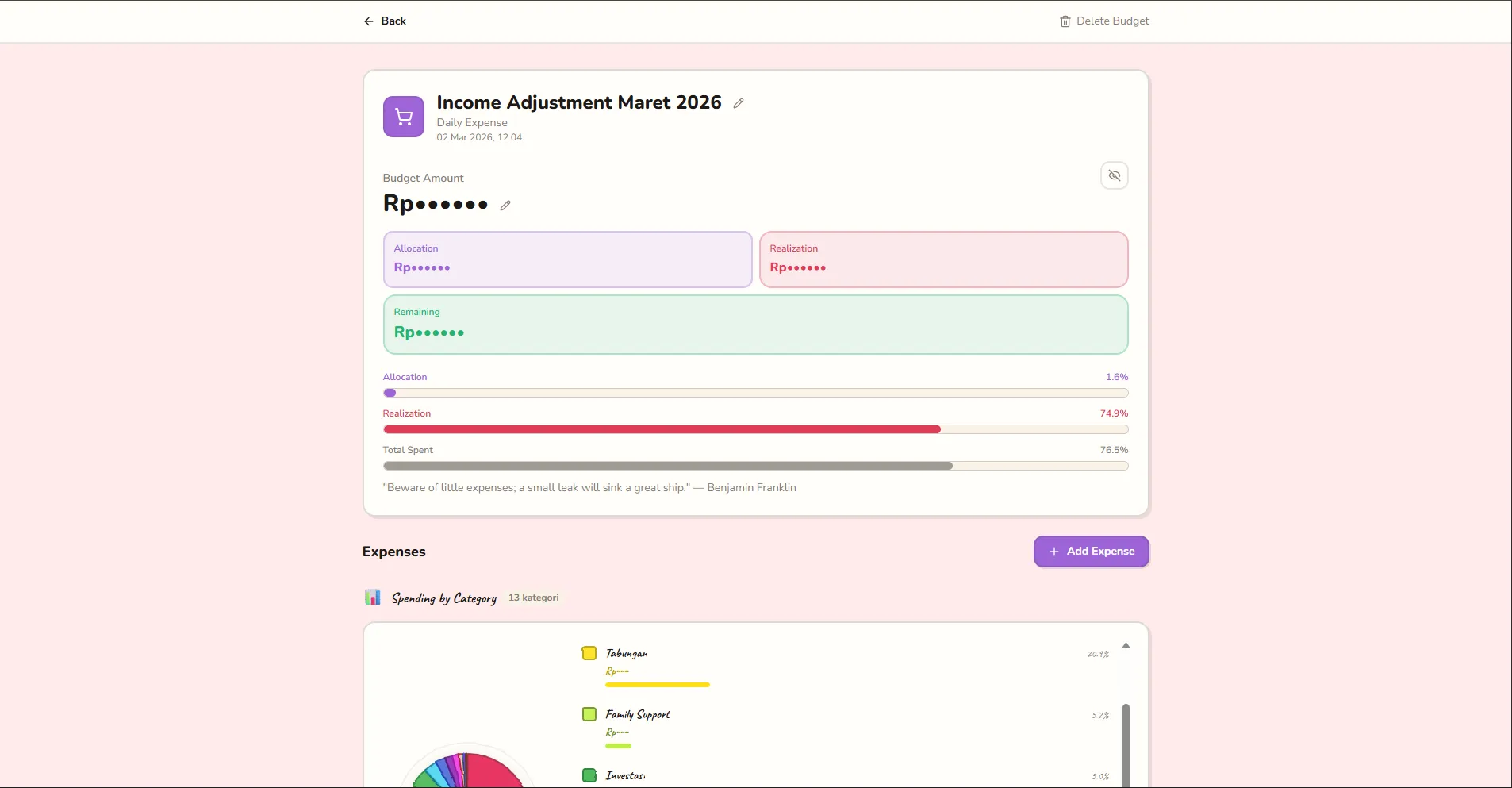Viewport: 1512px width, 788px height.
Task: Click the red Realization progress bar
Action: pyautogui.click(x=755, y=429)
